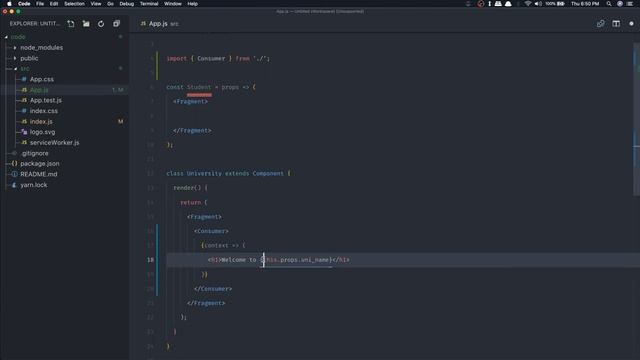Split the editor to the right
Image resolution: width=640 pixels, height=360 pixels.
(616, 24)
